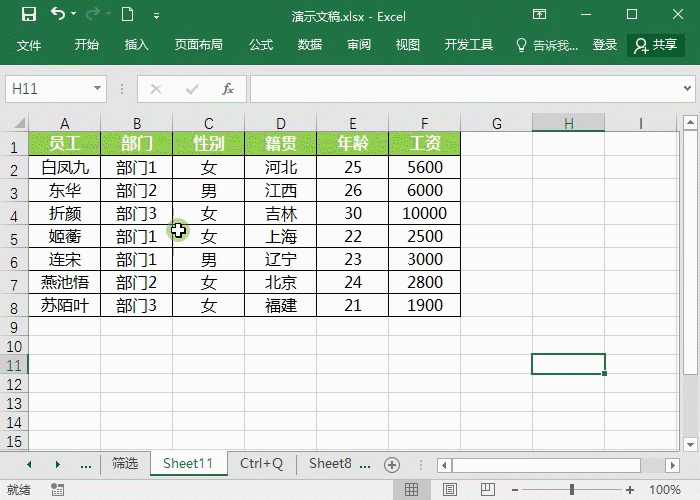Expand the Name Box dropdown
This screenshot has width=700, height=500.
coord(97,89)
